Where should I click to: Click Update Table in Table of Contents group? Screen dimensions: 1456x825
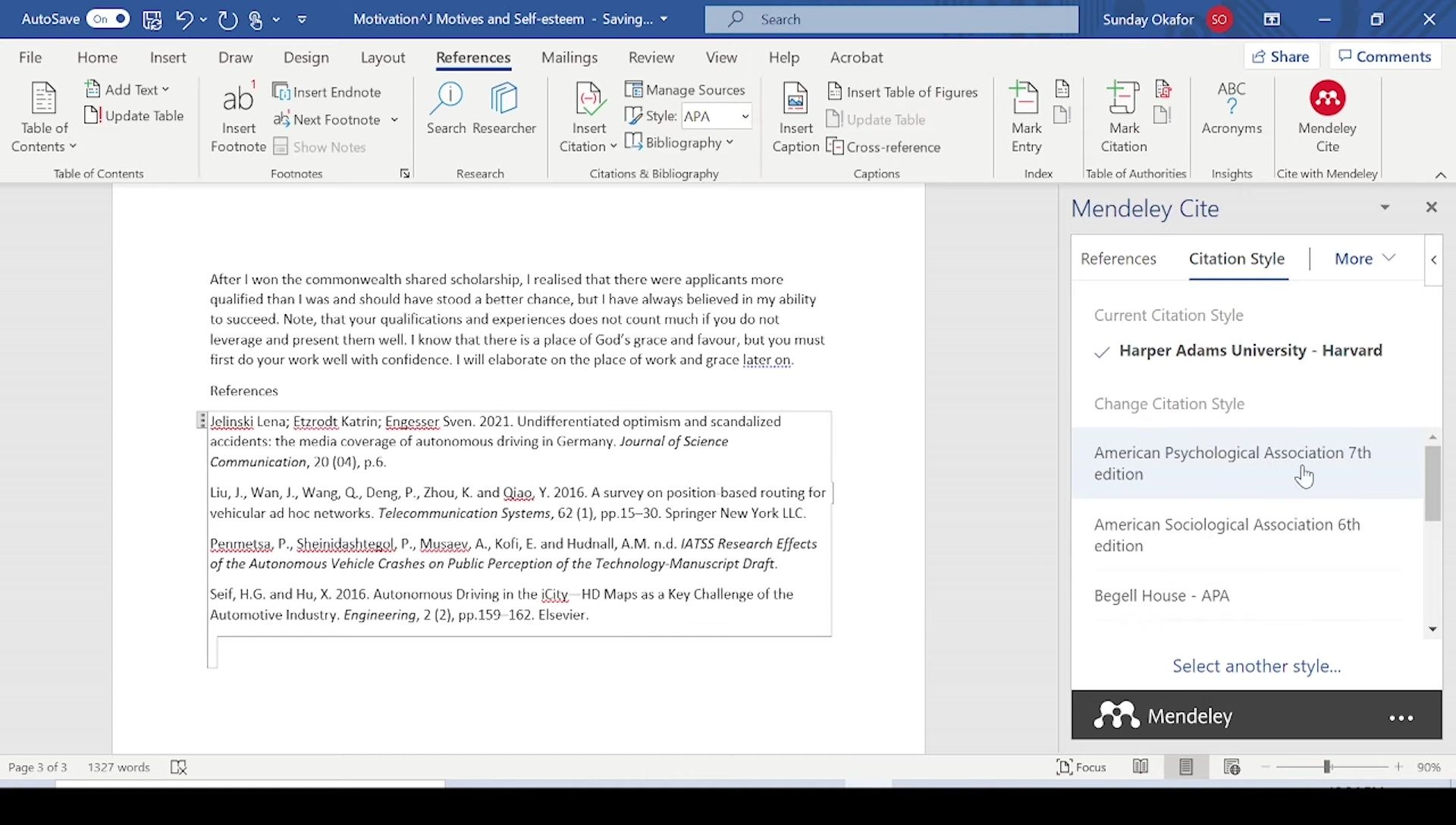click(x=134, y=115)
